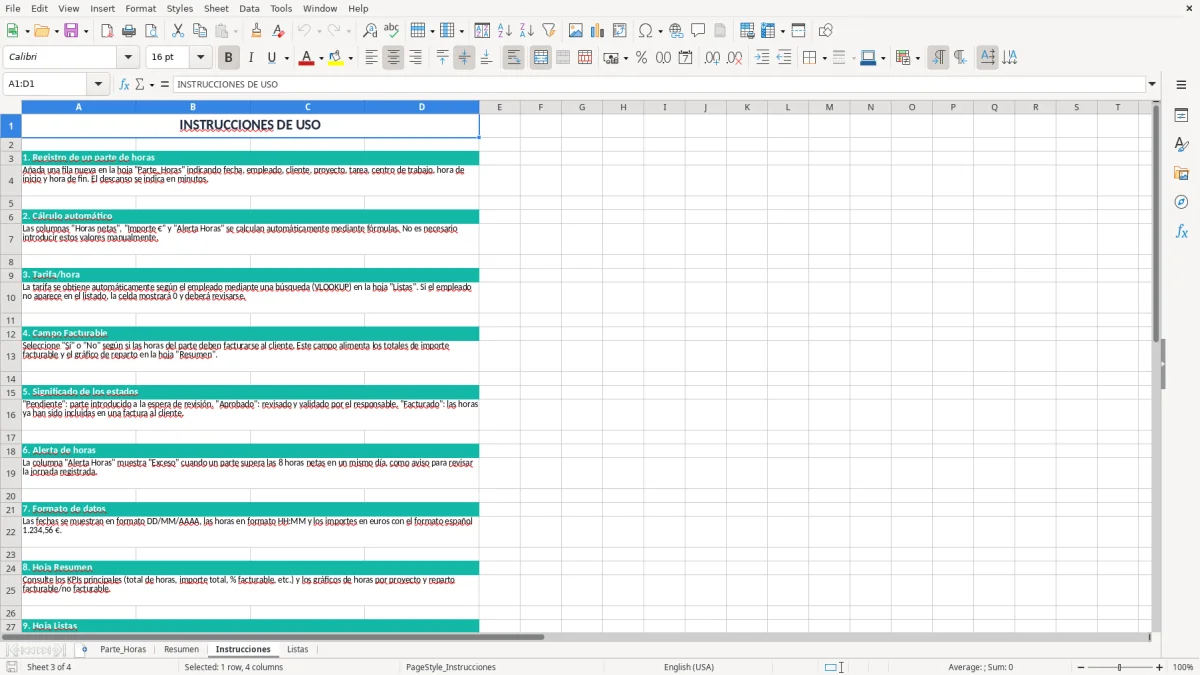Open the Format menu

141,8
